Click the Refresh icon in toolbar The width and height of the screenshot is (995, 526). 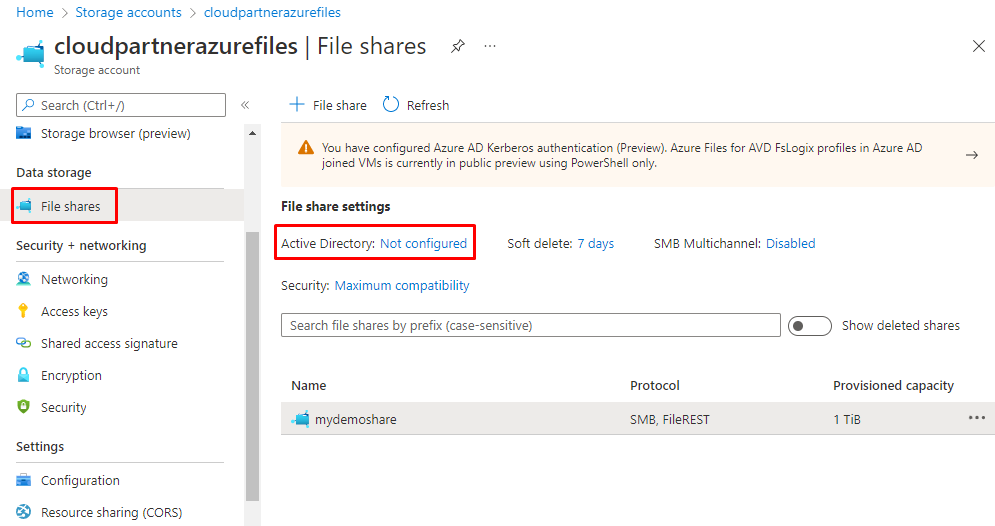click(391, 105)
